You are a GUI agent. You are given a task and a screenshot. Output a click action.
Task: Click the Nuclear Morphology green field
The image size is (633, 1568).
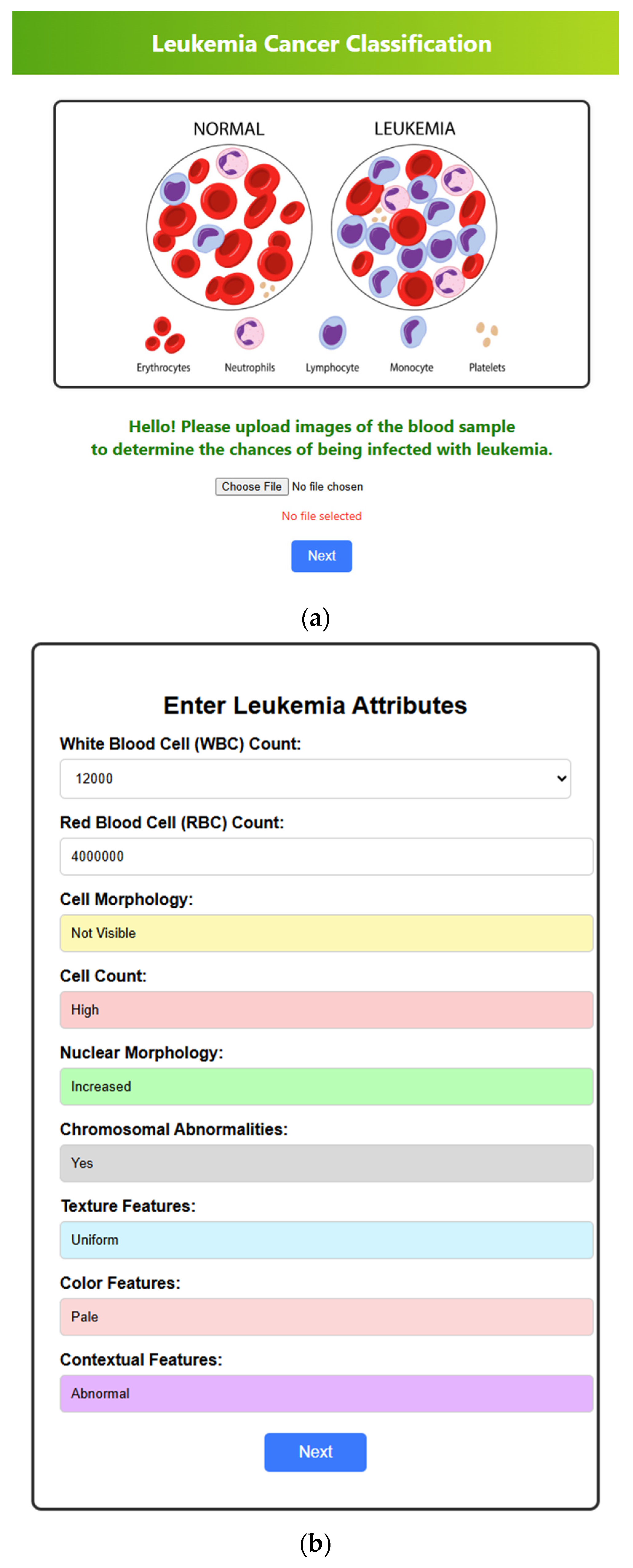[326, 1086]
